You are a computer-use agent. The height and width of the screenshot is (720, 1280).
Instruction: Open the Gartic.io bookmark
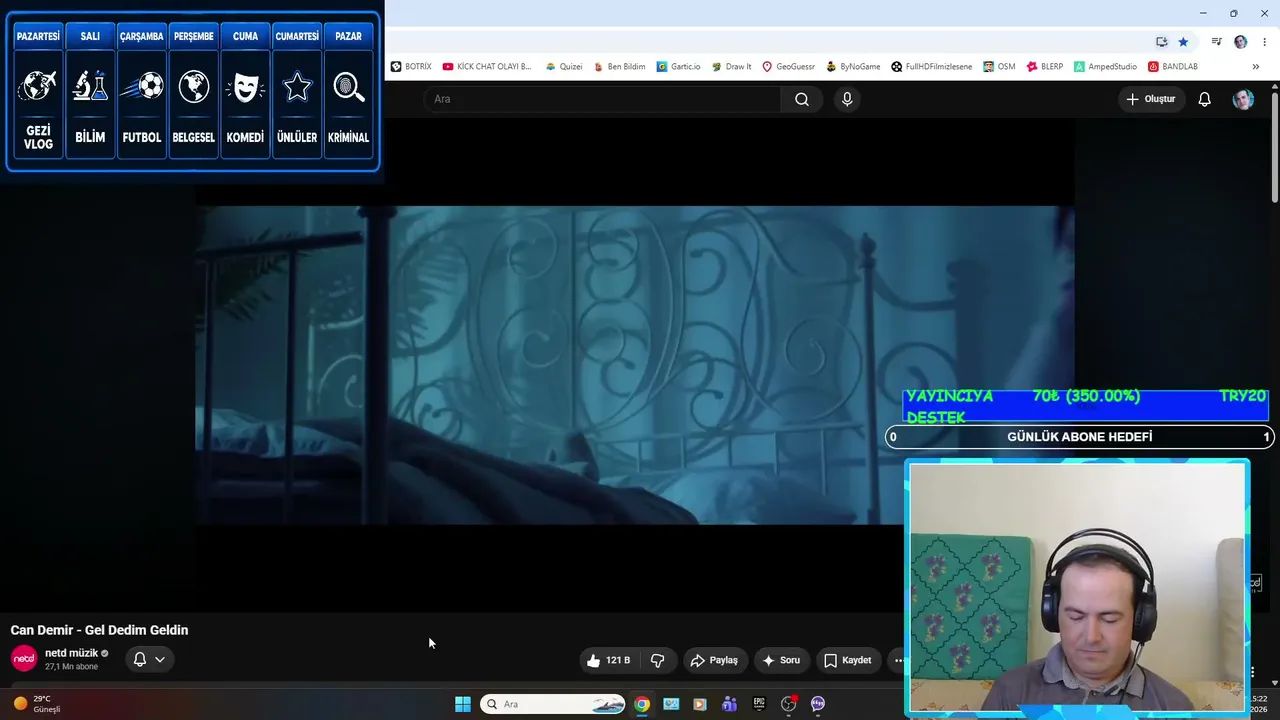click(679, 67)
